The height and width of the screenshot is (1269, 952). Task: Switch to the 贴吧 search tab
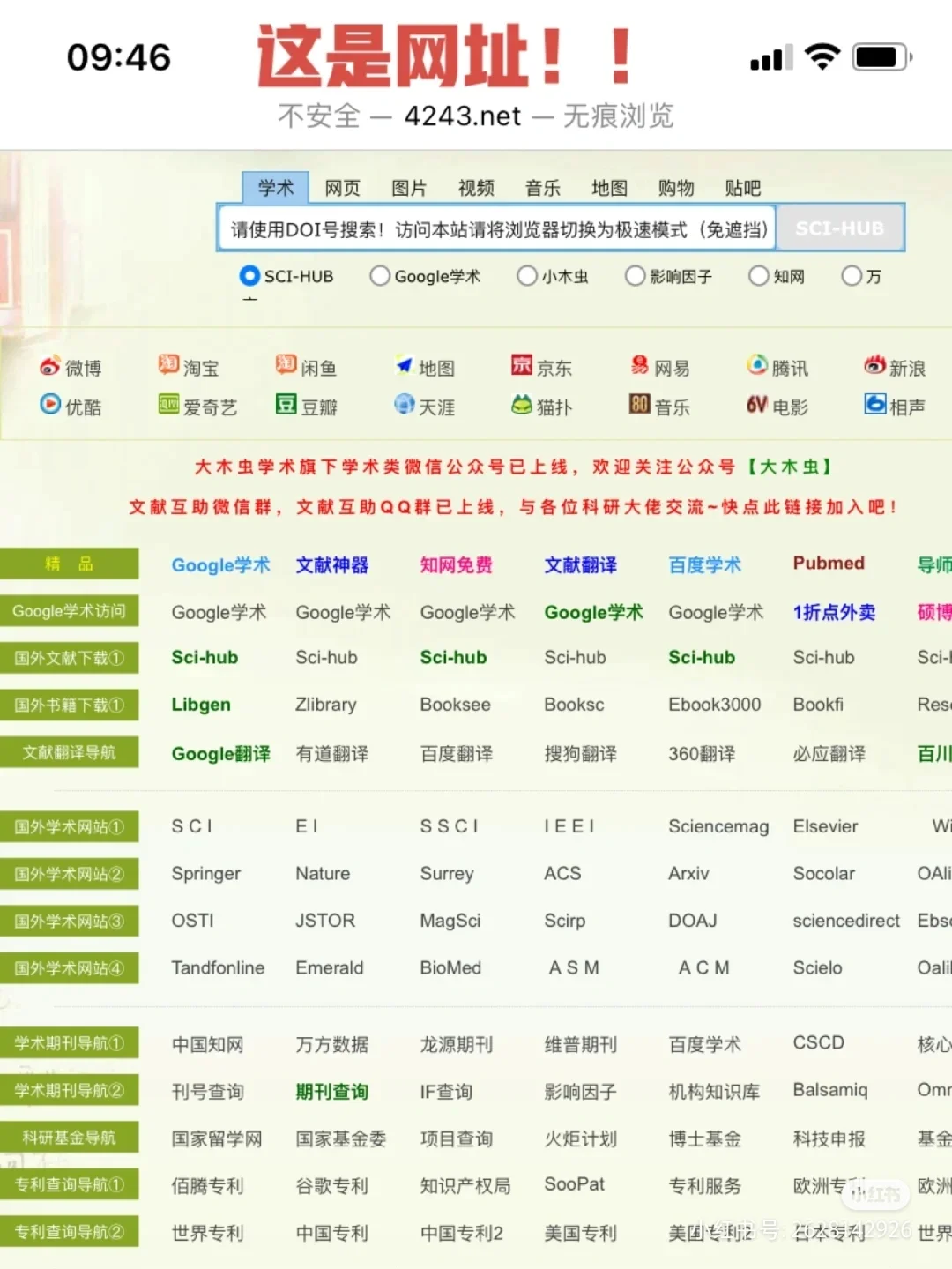point(743,188)
